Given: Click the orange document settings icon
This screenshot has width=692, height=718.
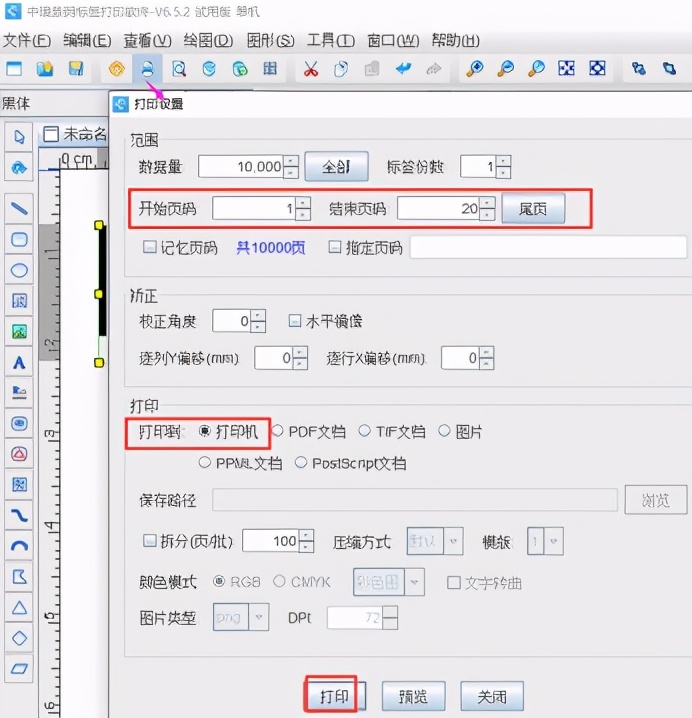Looking at the screenshot, I should coord(117,69).
